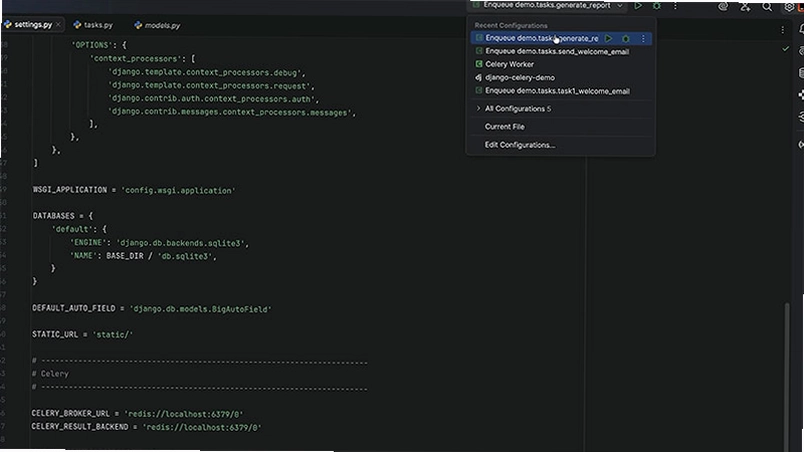Click the 'context_processors': [ line
Screen dimensions: 804x452
[143, 58]
